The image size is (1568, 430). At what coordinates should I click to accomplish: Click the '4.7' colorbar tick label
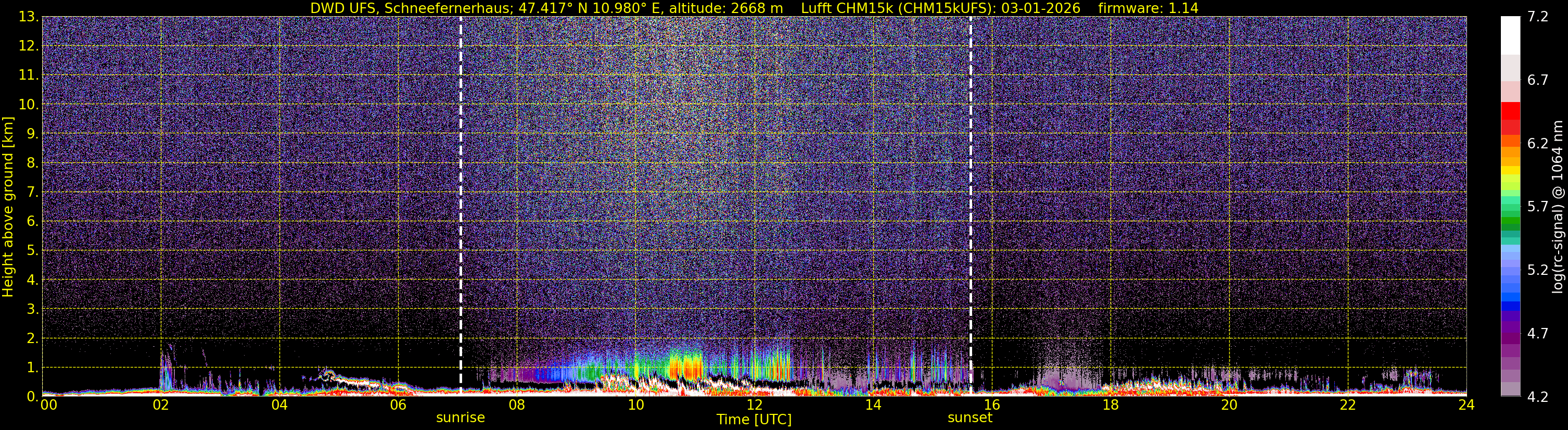click(x=1538, y=334)
